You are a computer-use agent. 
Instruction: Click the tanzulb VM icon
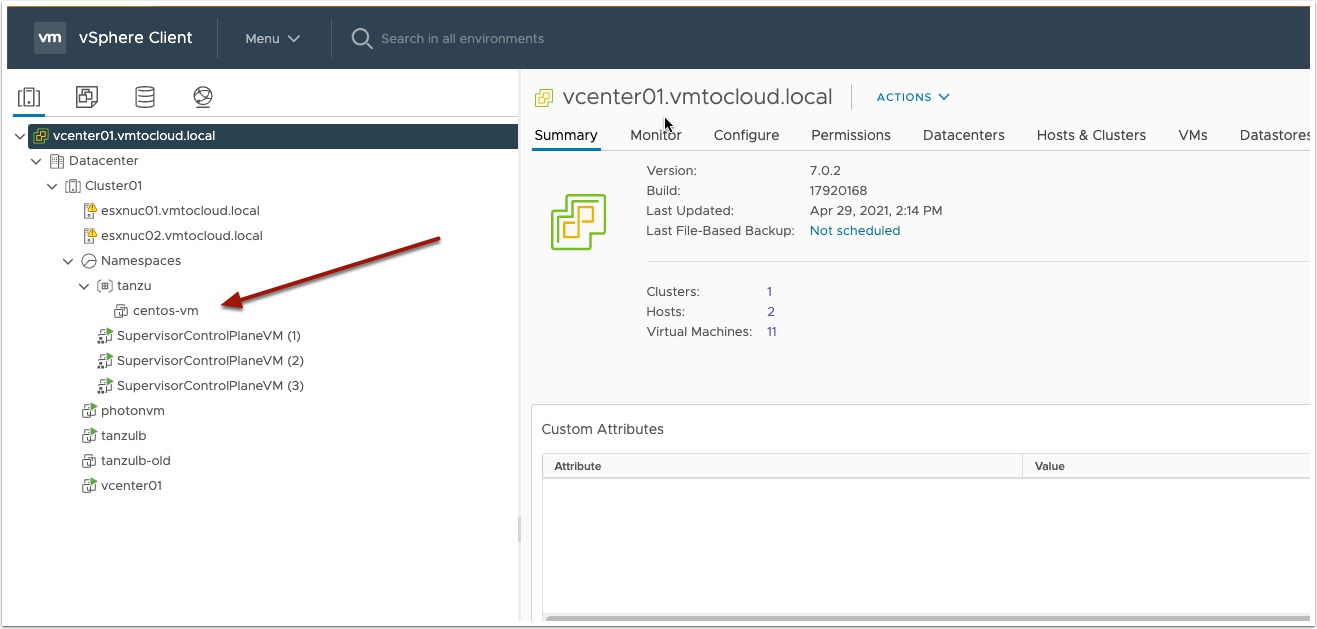[x=89, y=436]
